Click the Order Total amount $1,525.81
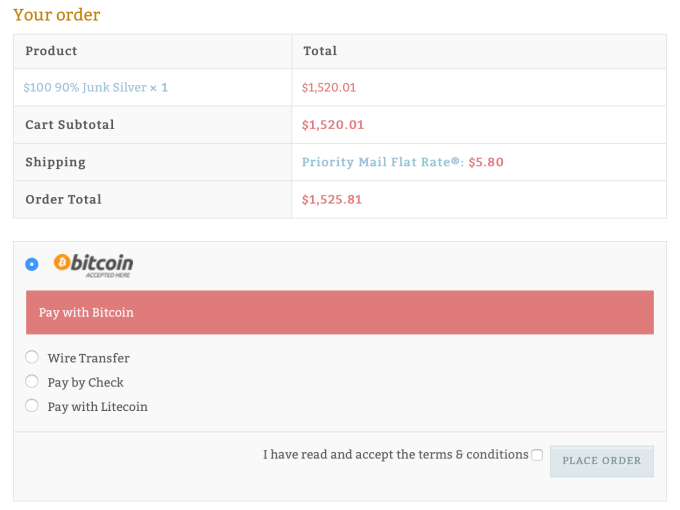 pyautogui.click(x=332, y=199)
